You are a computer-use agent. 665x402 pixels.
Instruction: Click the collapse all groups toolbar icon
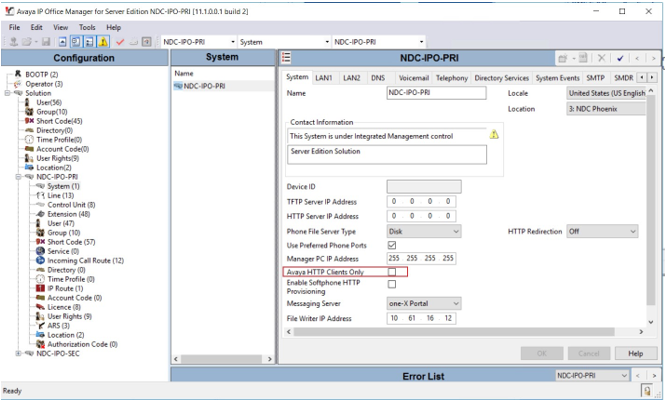click(62, 42)
